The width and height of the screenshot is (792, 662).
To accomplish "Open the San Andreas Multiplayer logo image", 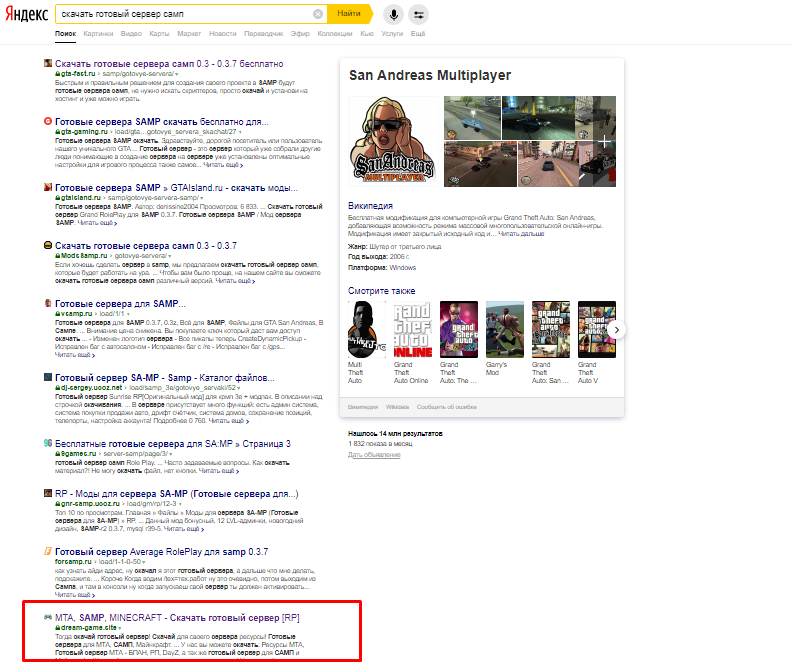I will [393, 141].
